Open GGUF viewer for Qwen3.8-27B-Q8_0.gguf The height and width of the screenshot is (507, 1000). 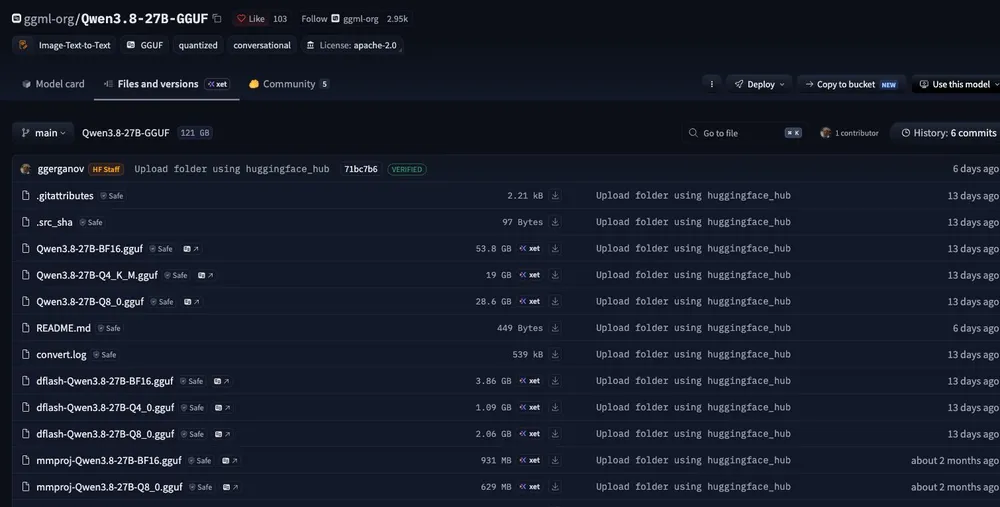192,302
